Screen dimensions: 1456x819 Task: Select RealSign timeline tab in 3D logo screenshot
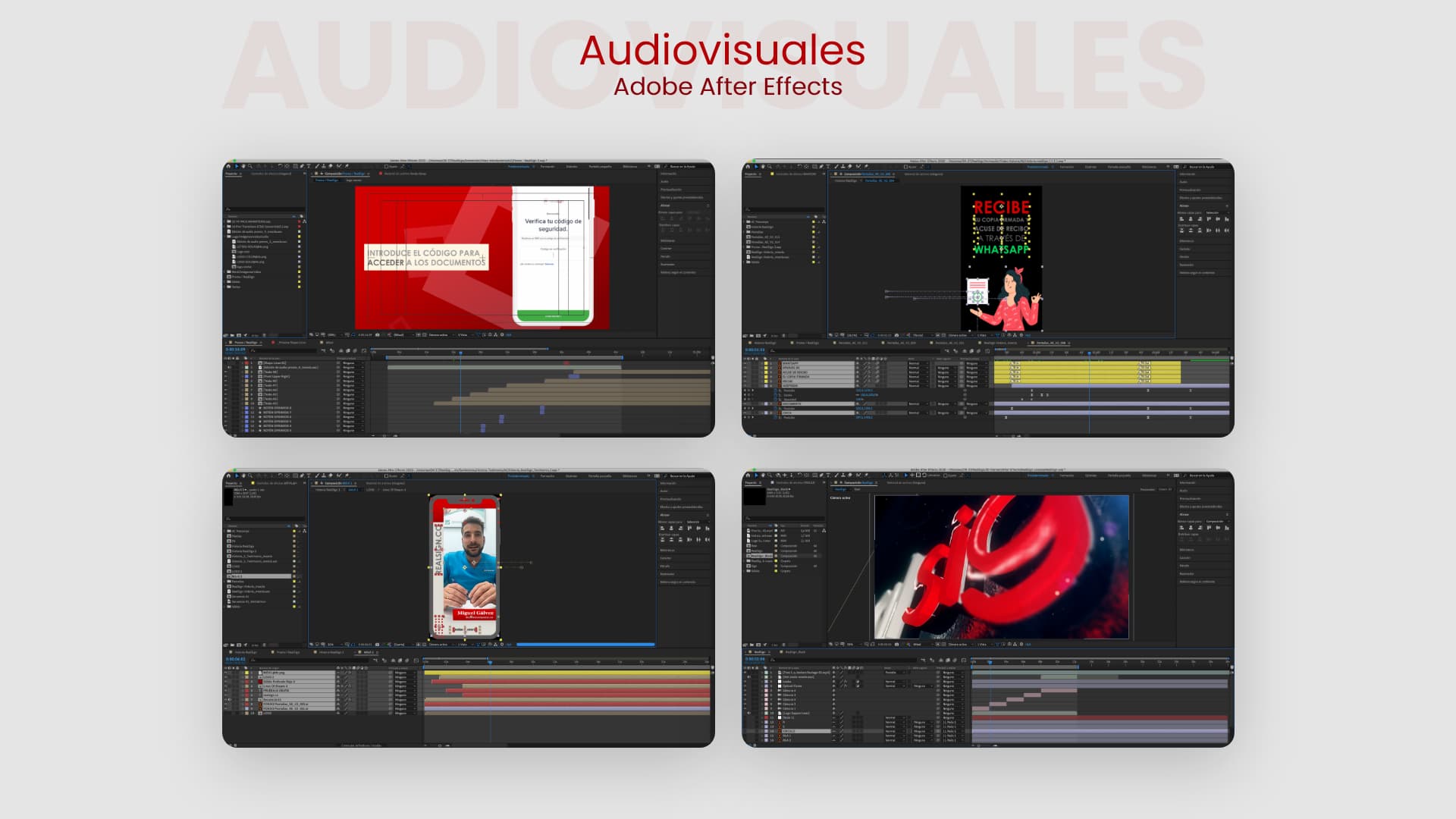[x=760, y=651]
